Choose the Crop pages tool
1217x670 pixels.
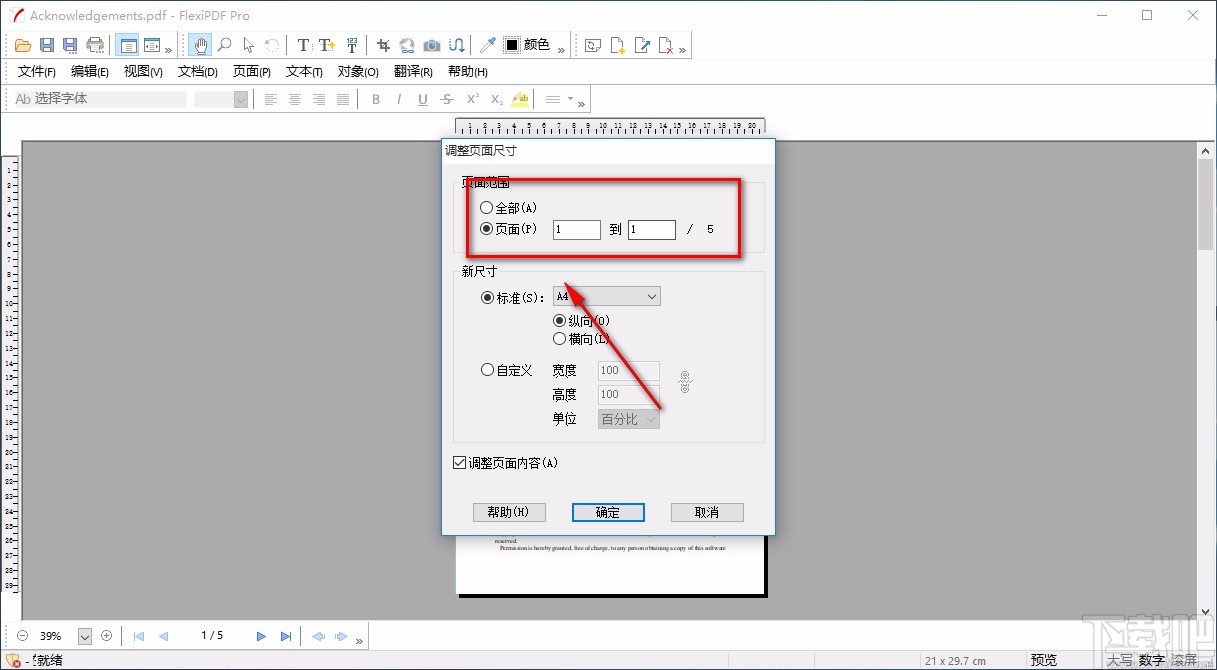(382, 44)
